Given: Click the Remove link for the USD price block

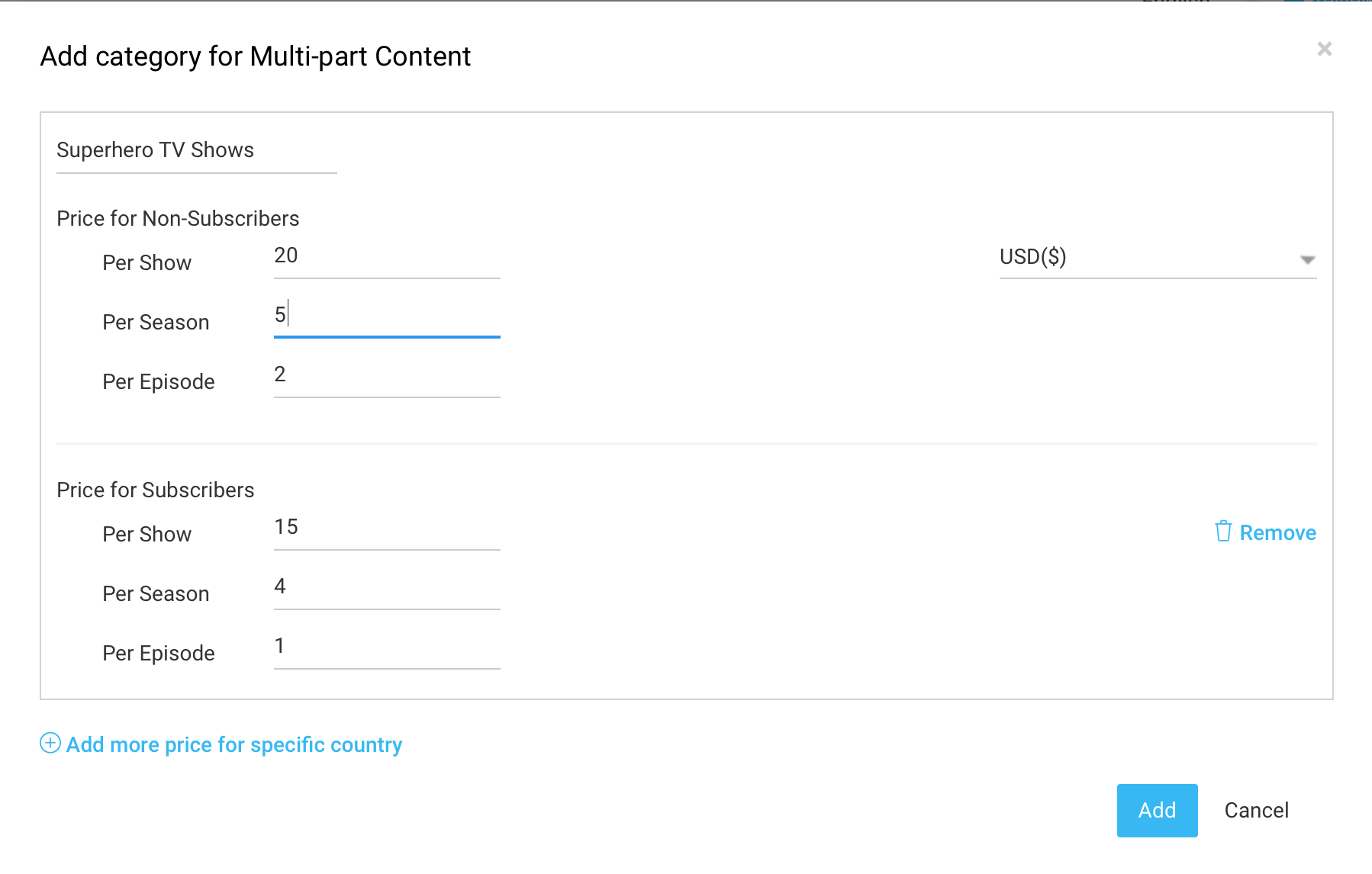Looking at the screenshot, I should point(1277,532).
